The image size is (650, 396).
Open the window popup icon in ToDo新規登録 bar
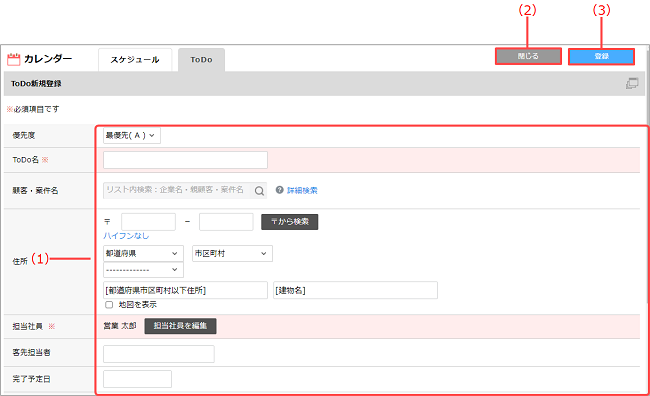tap(632, 83)
